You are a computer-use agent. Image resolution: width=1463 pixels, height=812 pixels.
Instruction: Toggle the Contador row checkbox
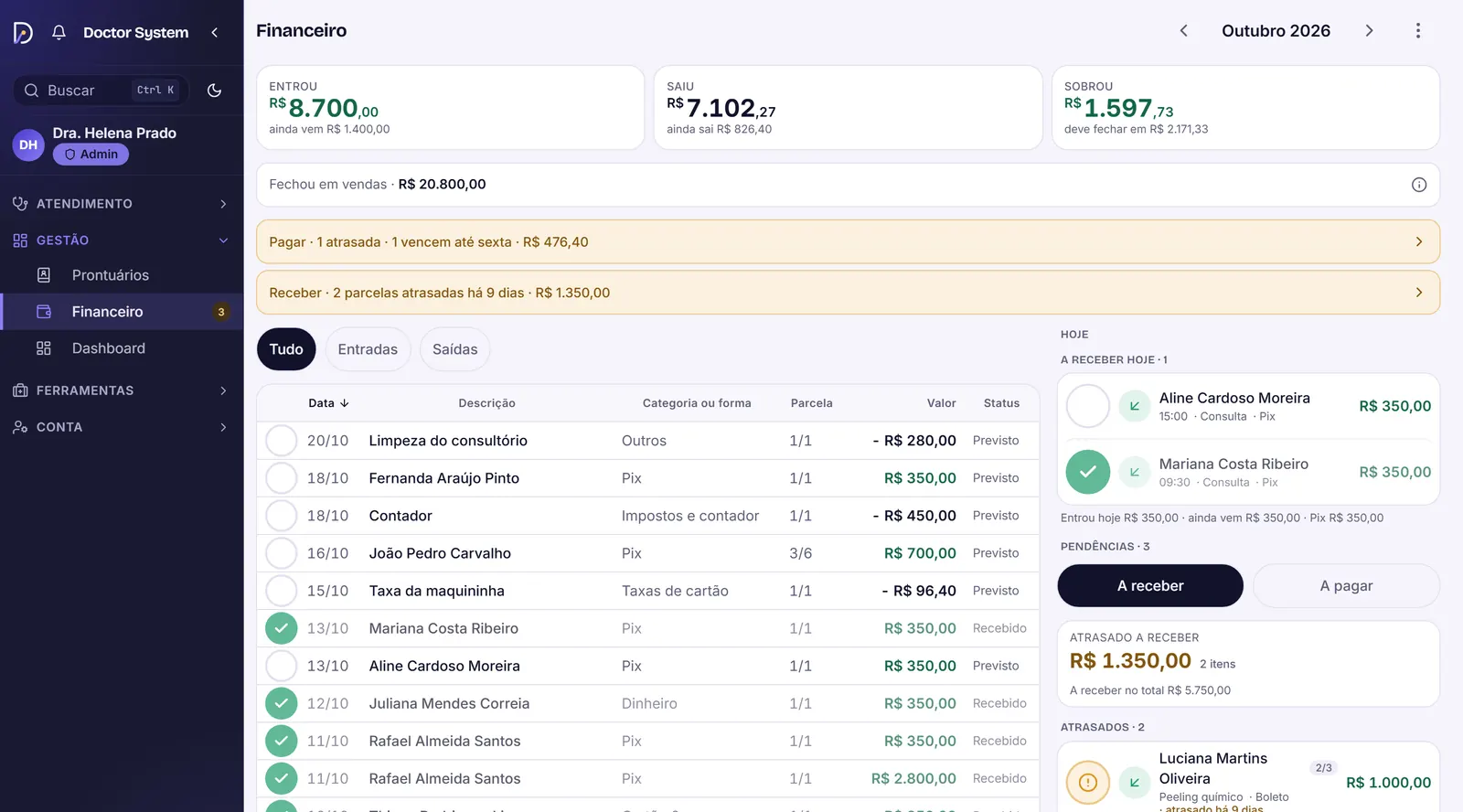click(x=282, y=516)
